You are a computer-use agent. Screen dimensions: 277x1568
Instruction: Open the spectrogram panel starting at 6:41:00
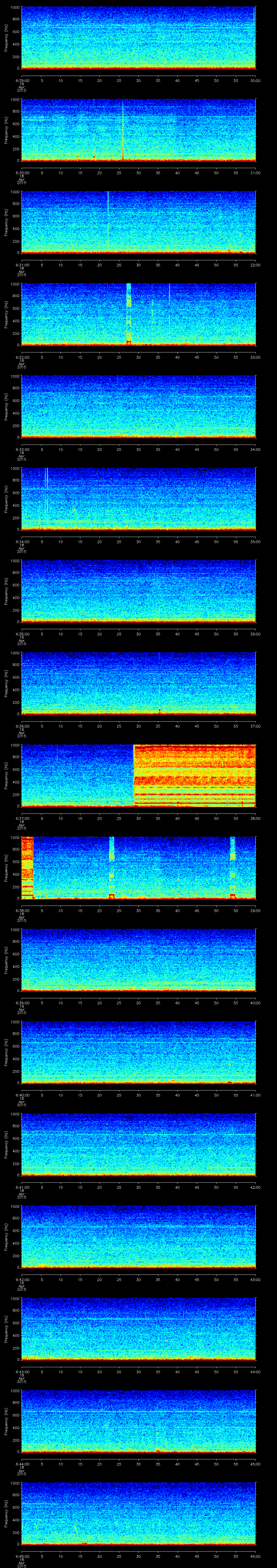click(138, 1145)
